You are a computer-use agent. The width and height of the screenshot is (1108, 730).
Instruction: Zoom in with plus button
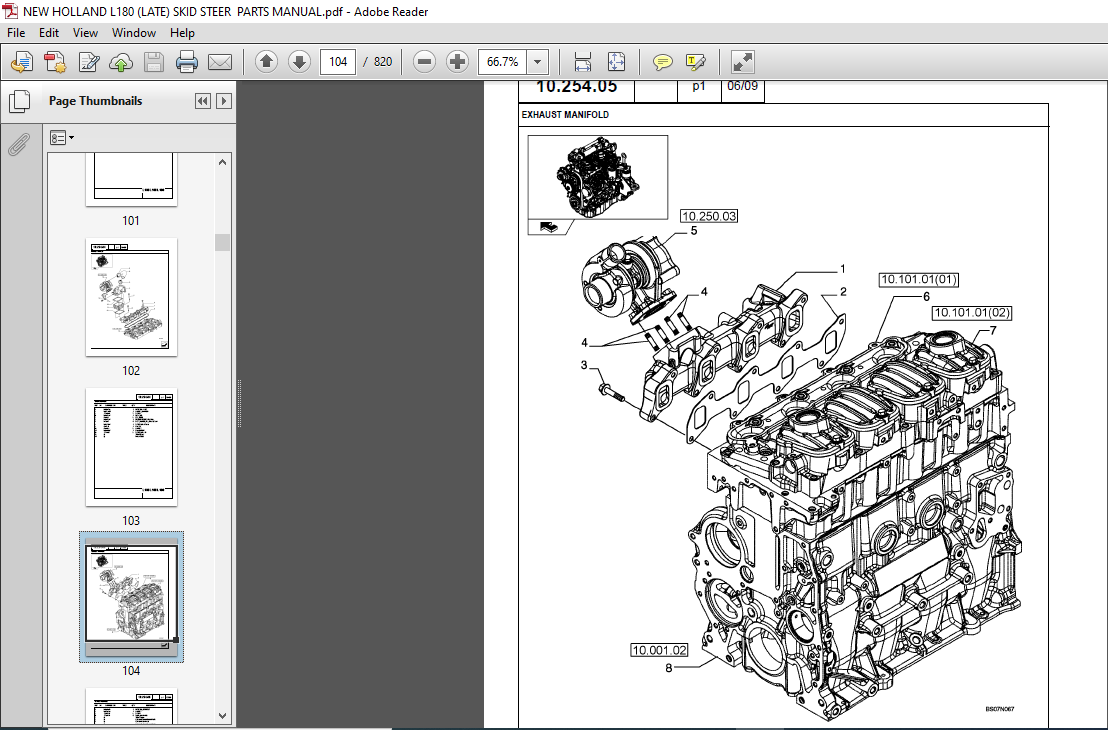[457, 62]
